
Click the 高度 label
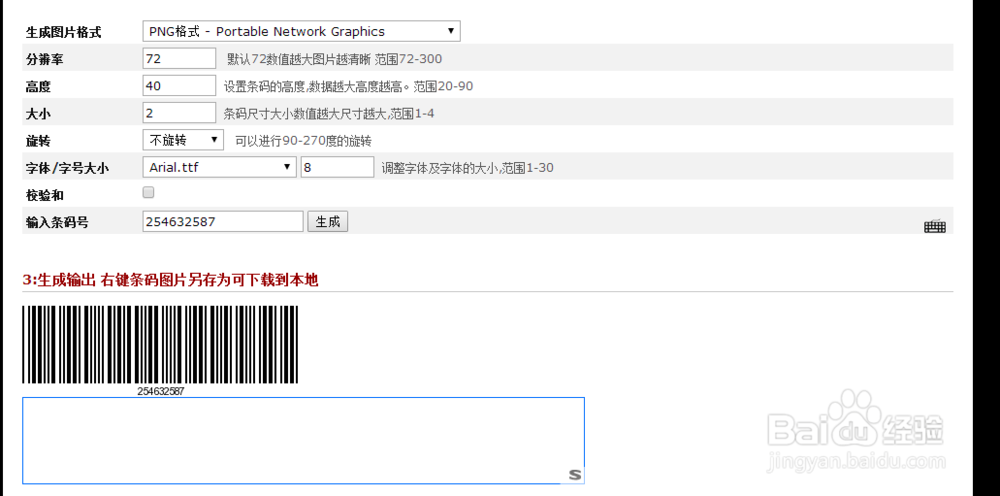(38, 86)
